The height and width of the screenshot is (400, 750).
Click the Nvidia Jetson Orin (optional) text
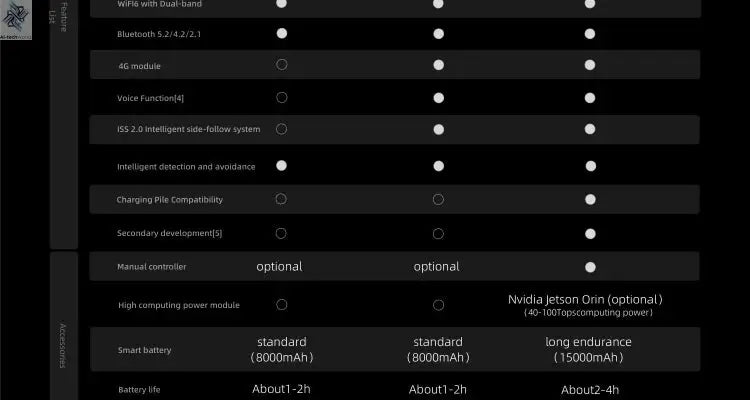pyautogui.click(x=585, y=299)
